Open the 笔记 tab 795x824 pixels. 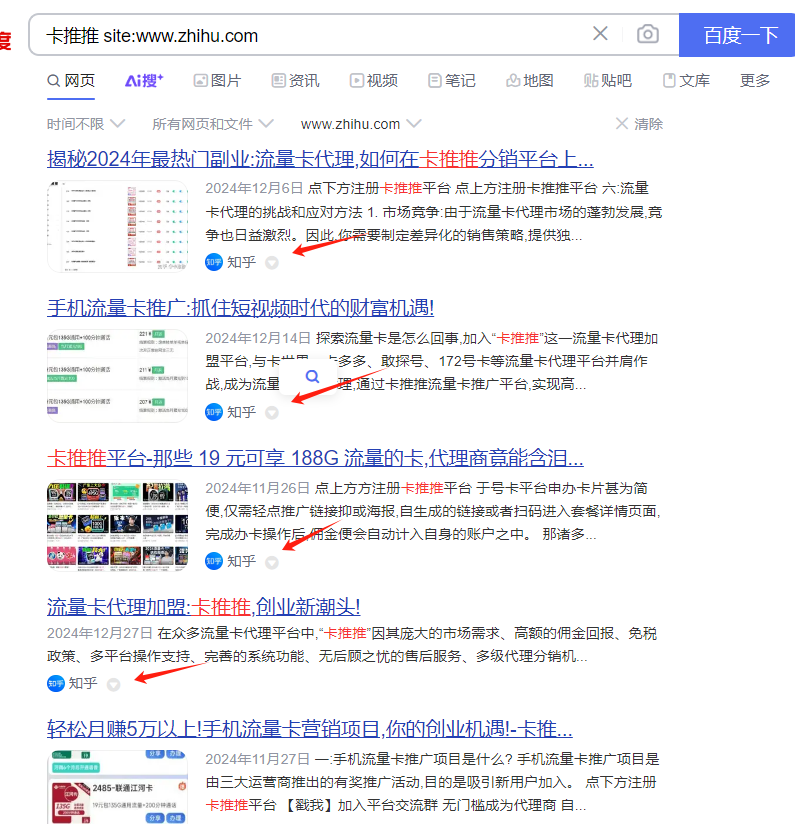[x=452, y=80]
